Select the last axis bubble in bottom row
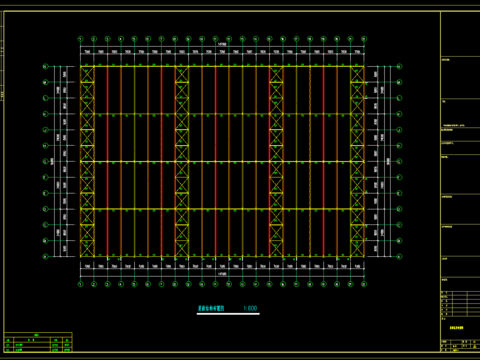The height and width of the screenshot is (360, 480). click(x=364, y=284)
